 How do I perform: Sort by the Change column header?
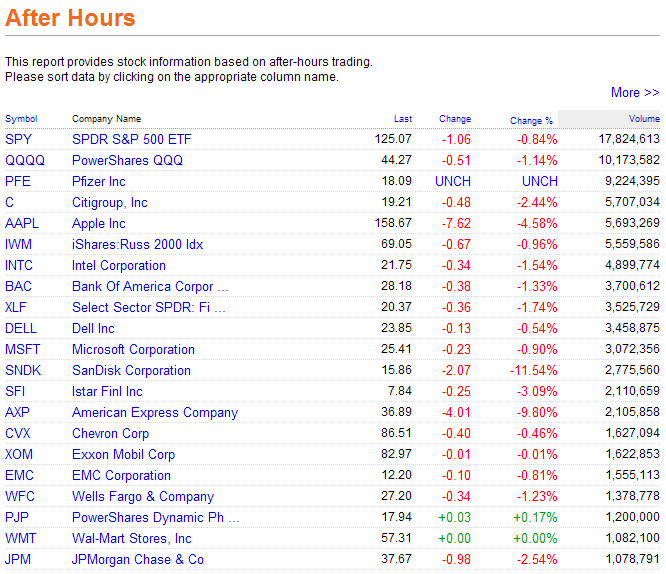click(x=455, y=119)
